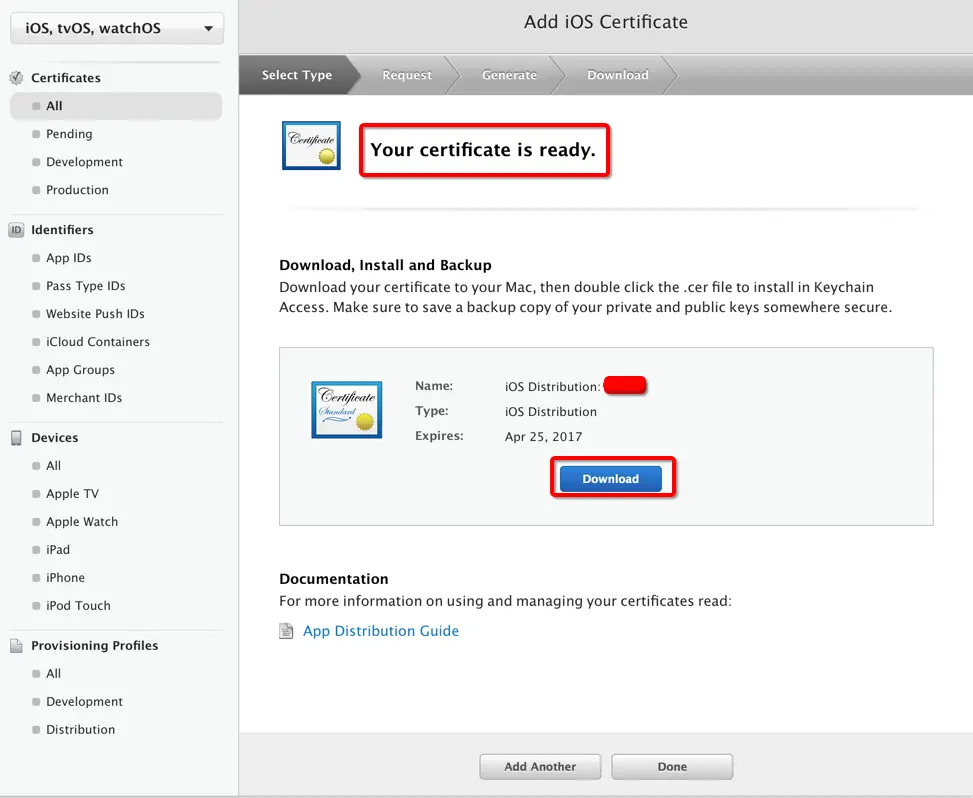Click the Request step
The width and height of the screenshot is (973, 798).
(x=407, y=75)
